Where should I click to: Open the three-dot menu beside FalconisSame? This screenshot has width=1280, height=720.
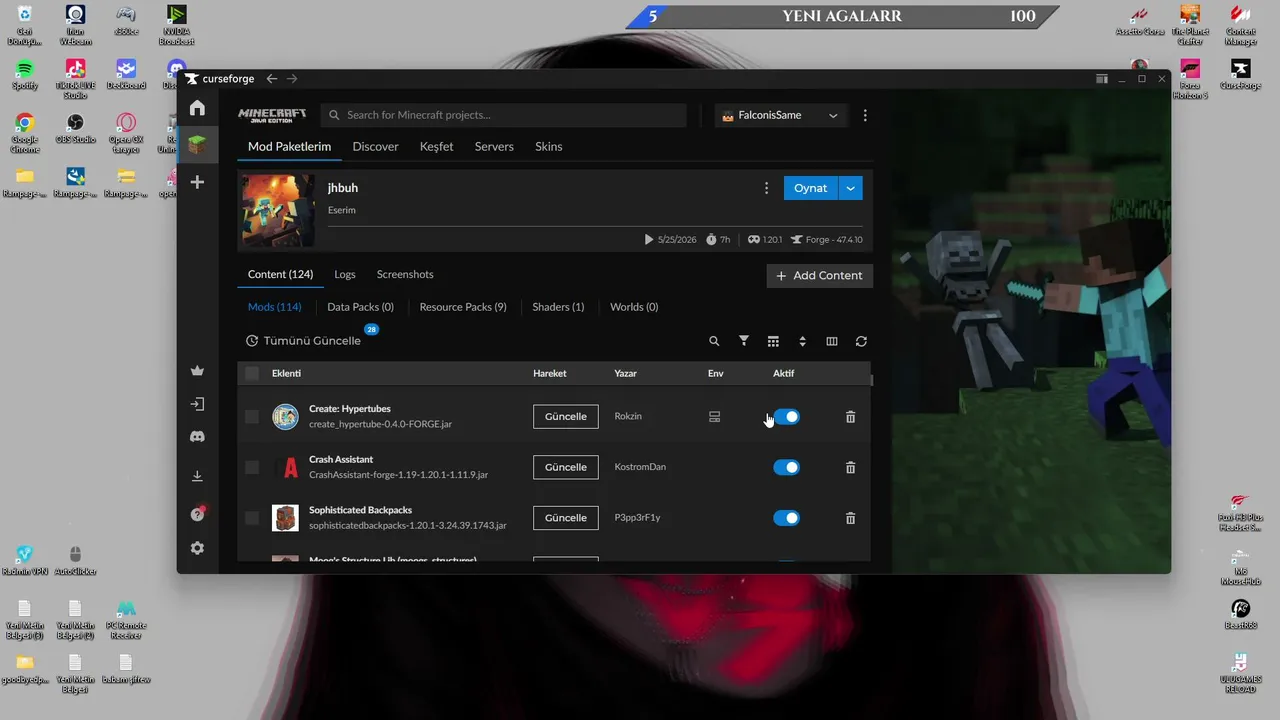(865, 115)
